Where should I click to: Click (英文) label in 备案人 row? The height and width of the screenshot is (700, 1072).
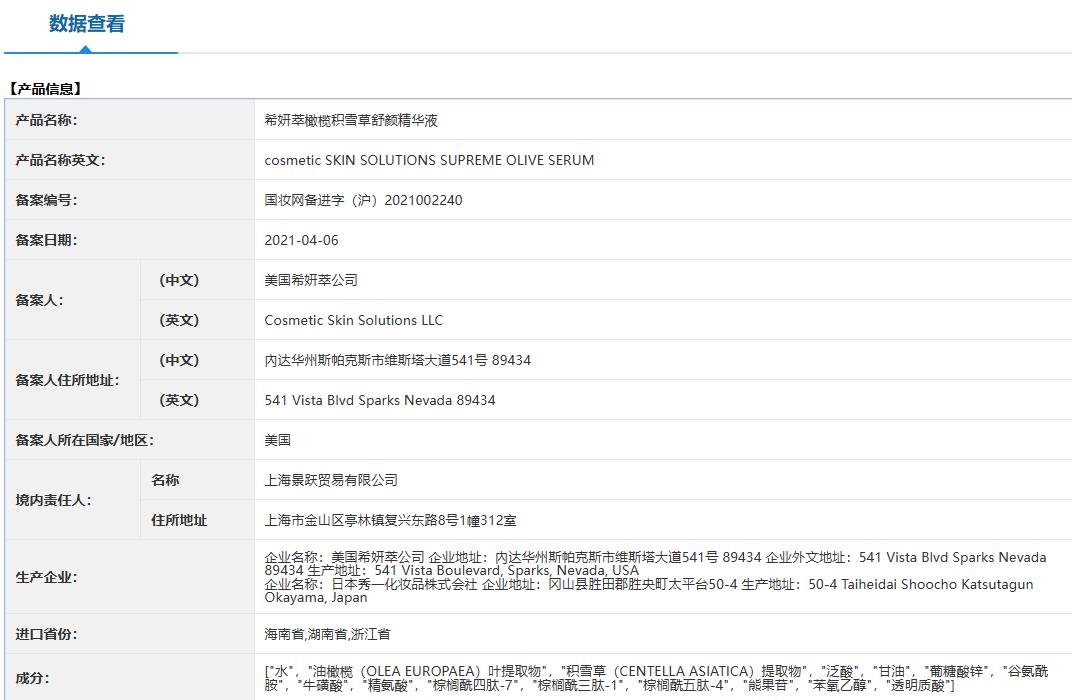point(179,320)
